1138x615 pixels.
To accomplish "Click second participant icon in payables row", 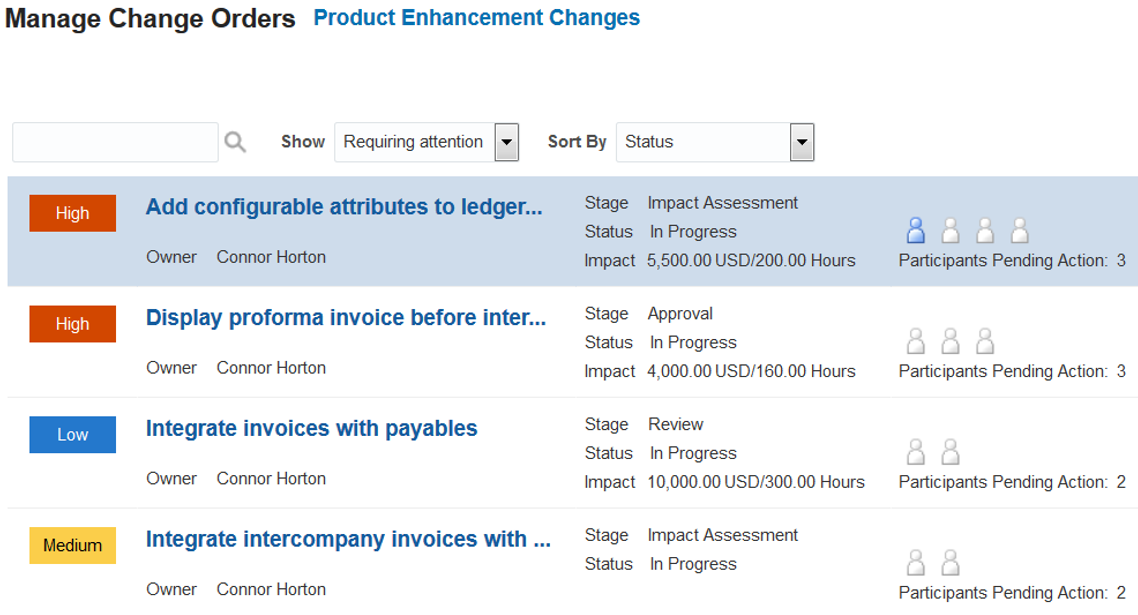I will (x=951, y=453).
